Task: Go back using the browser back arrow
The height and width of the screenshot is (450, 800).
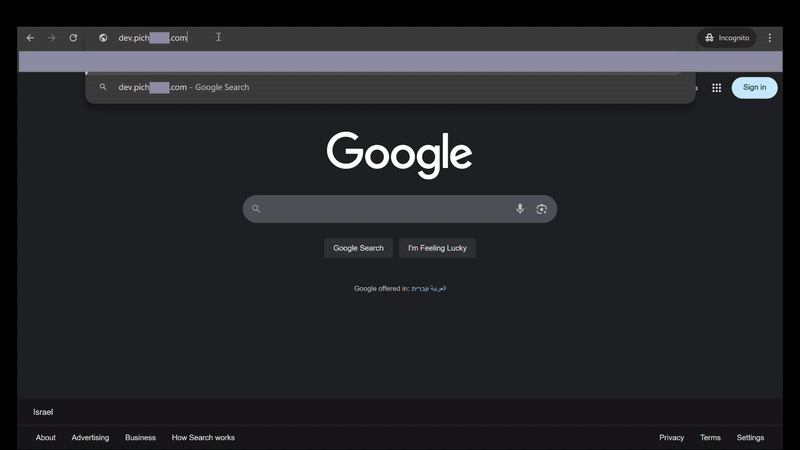Action: [30, 38]
